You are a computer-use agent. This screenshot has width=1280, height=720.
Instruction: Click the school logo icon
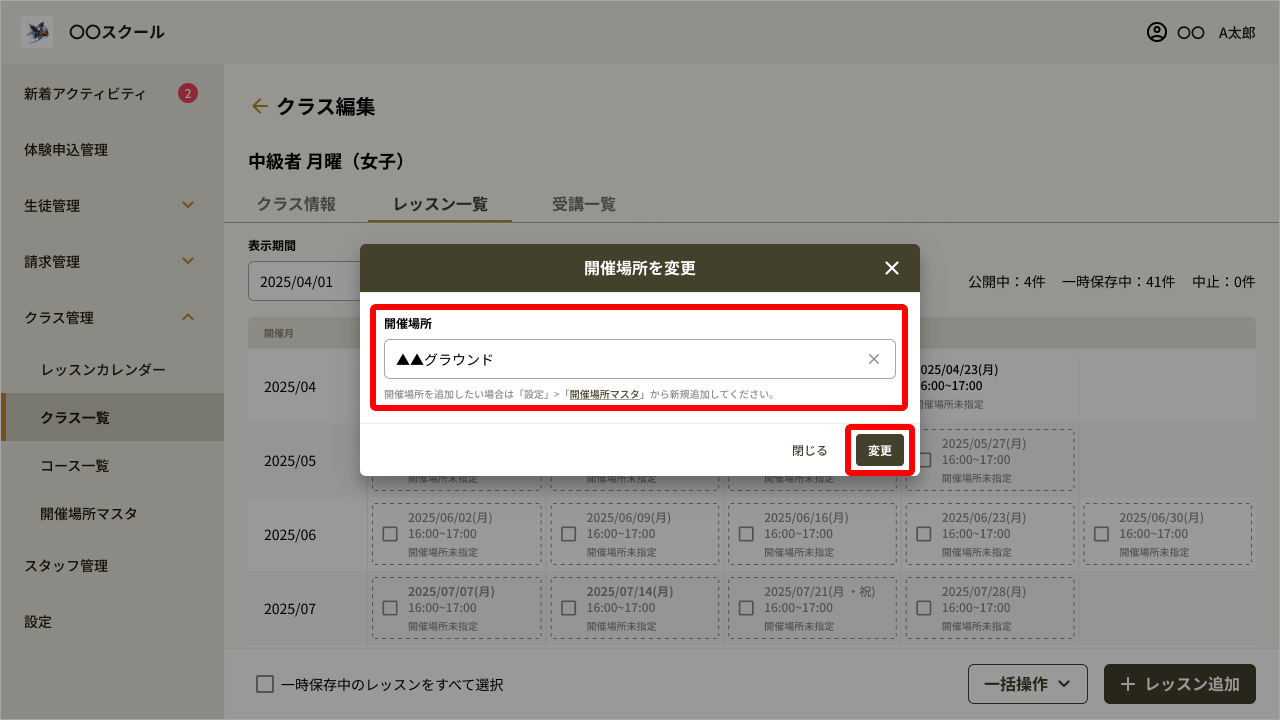click(x=37, y=32)
